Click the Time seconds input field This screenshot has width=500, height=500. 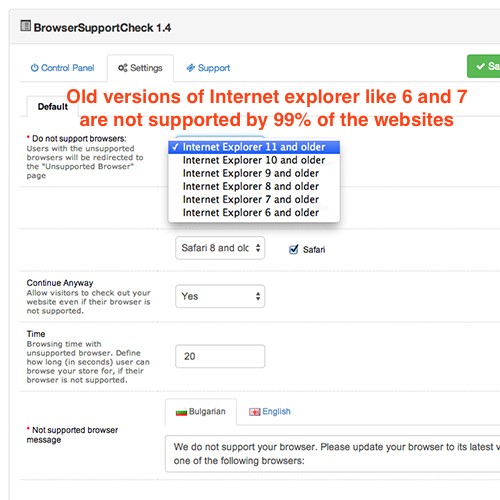(x=220, y=356)
